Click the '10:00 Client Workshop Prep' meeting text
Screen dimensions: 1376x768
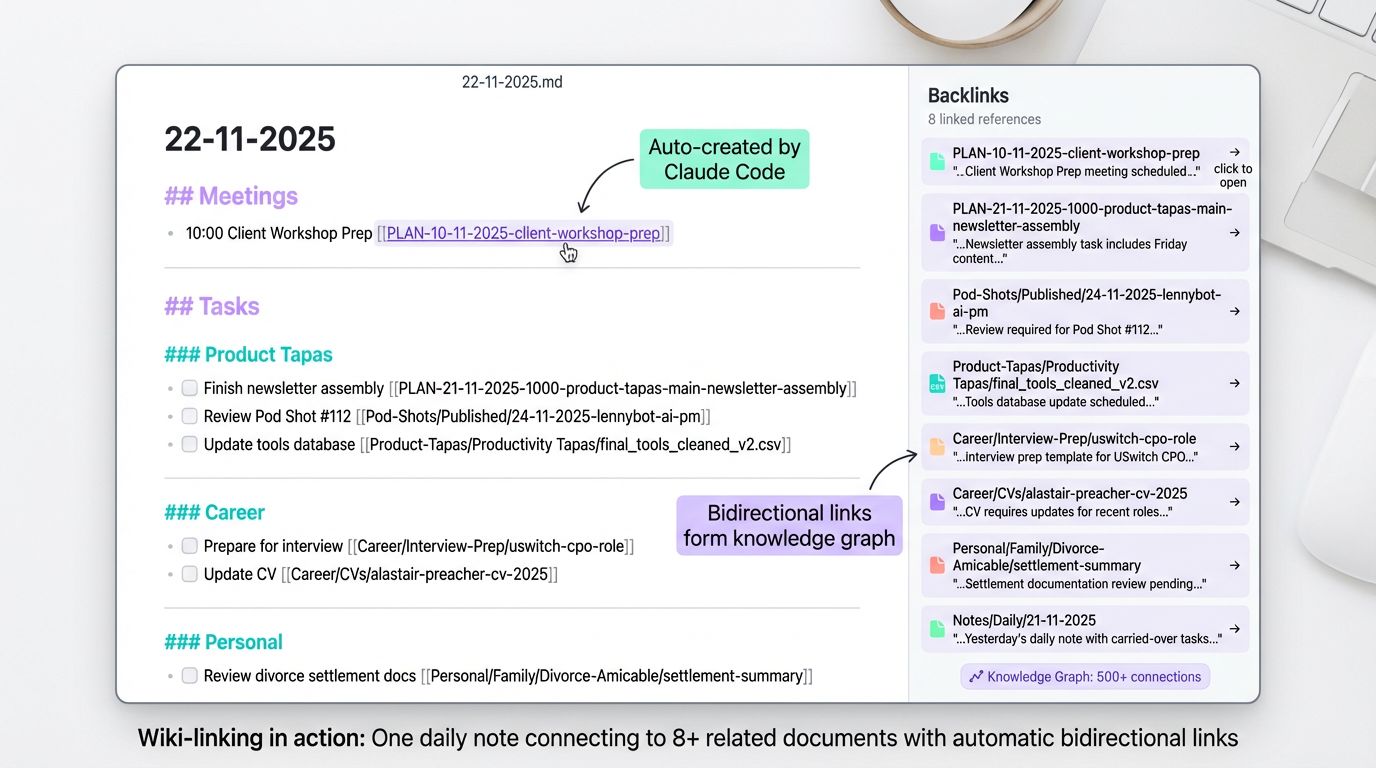pos(279,233)
